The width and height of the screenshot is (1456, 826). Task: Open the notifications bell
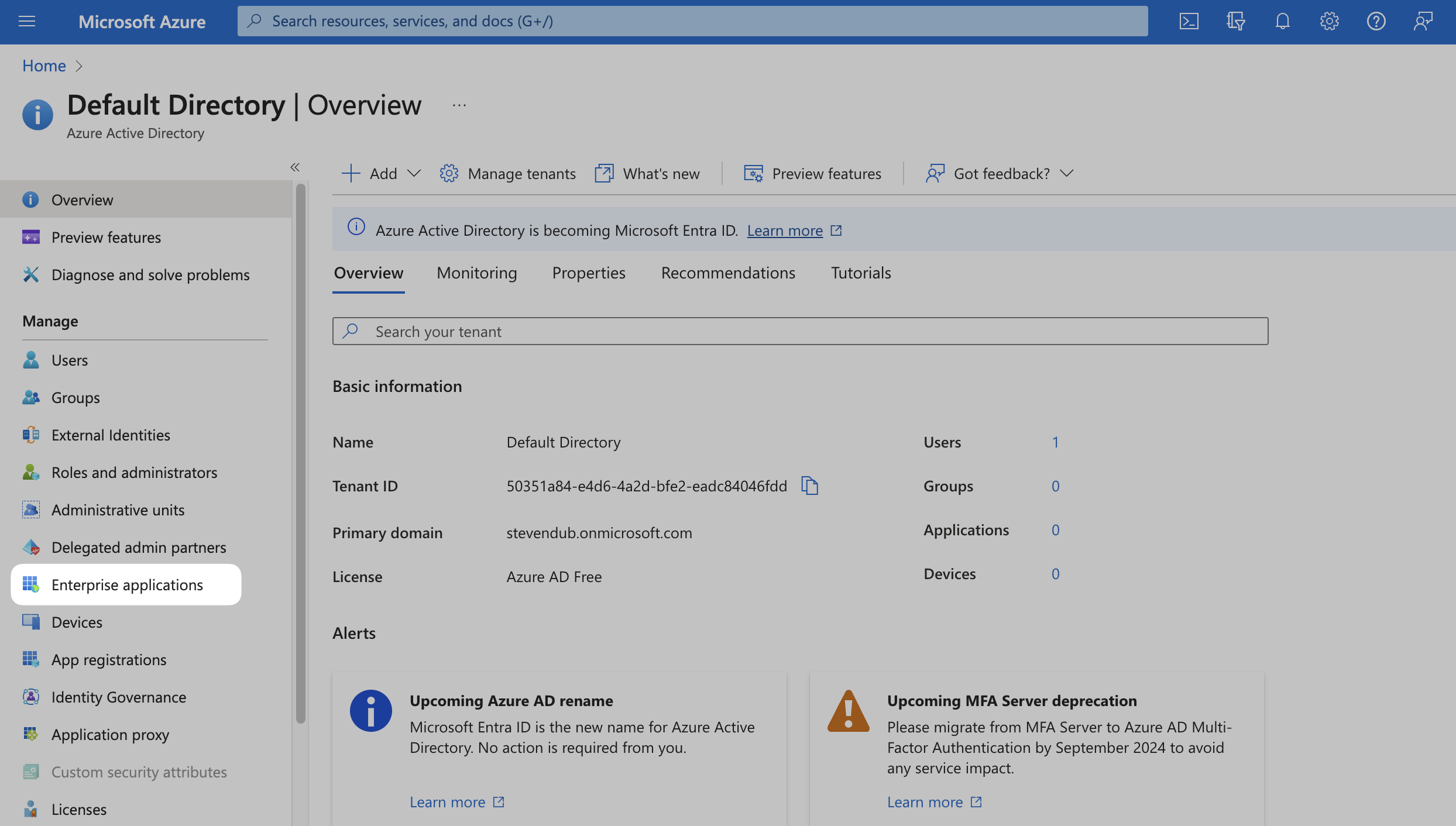point(1282,21)
